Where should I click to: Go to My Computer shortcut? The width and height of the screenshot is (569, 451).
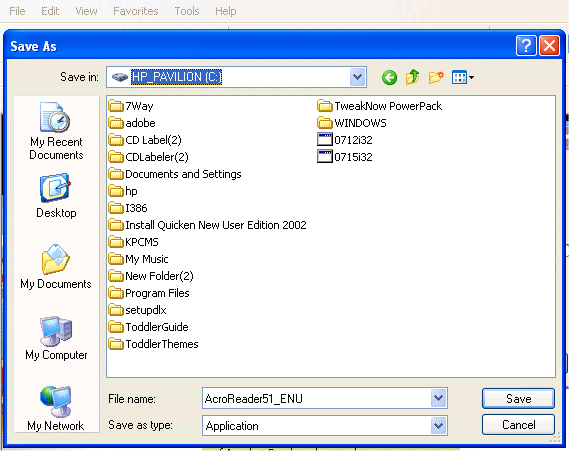(x=56, y=338)
